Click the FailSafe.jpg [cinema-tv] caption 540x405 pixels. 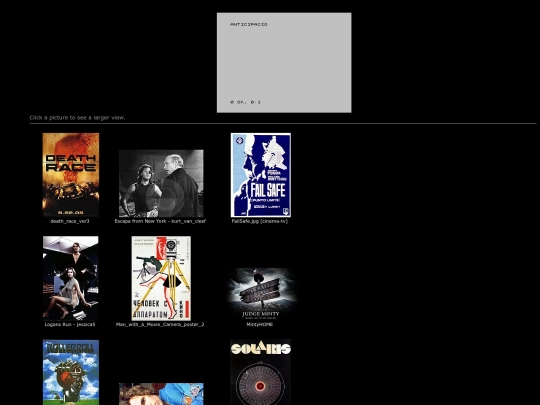coord(260,221)
